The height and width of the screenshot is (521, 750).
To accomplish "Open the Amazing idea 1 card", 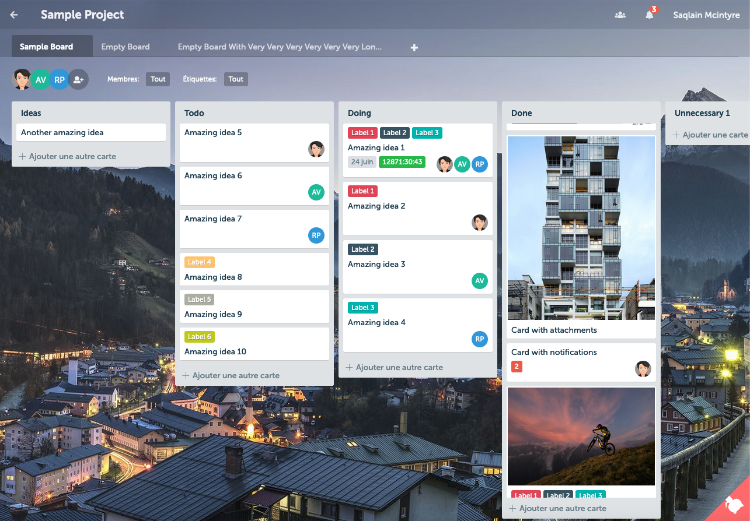I will (418, 150).
